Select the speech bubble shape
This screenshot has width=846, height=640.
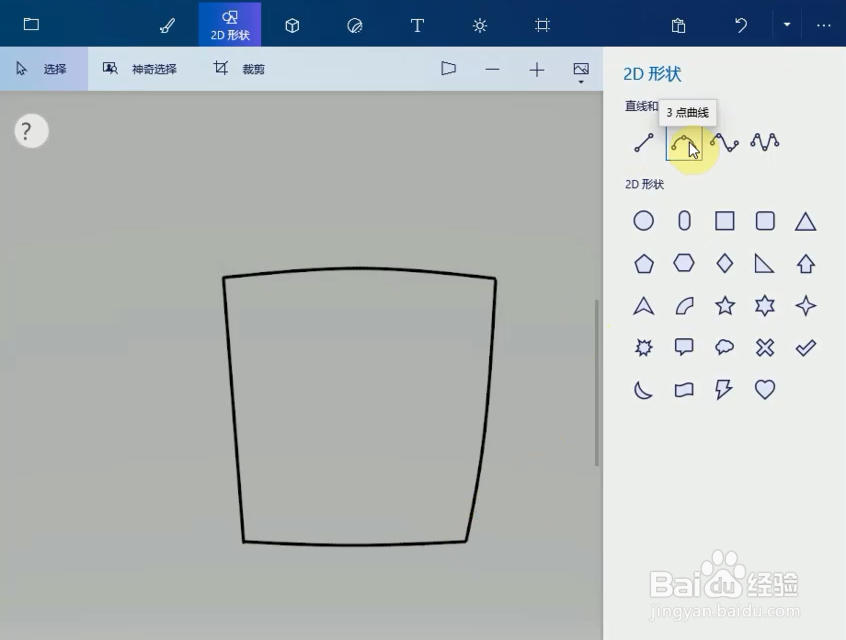(x=684, y=347)
